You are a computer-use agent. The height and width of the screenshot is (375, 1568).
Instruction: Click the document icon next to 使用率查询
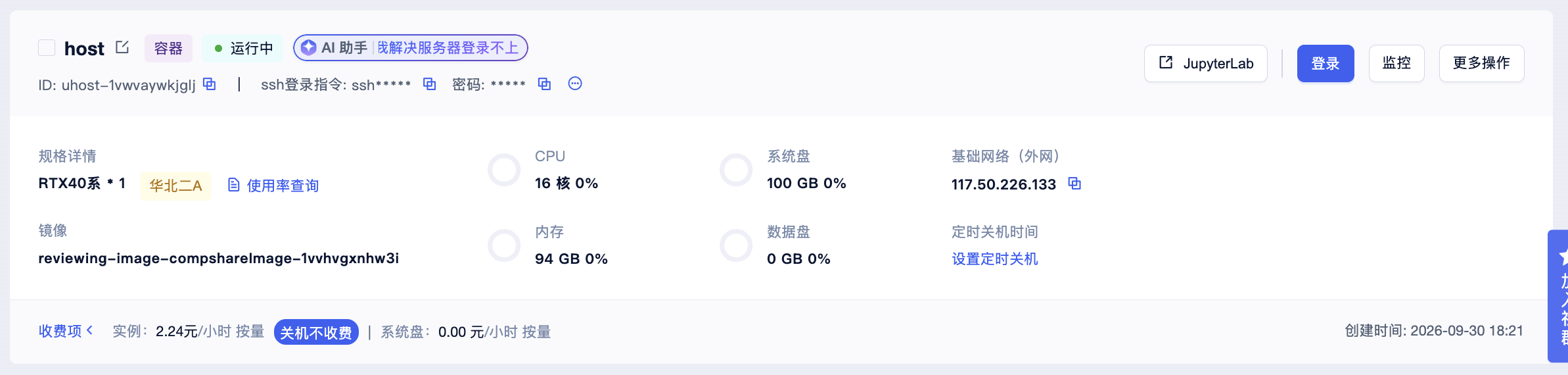pyautogui.click(x=233, y=185)
